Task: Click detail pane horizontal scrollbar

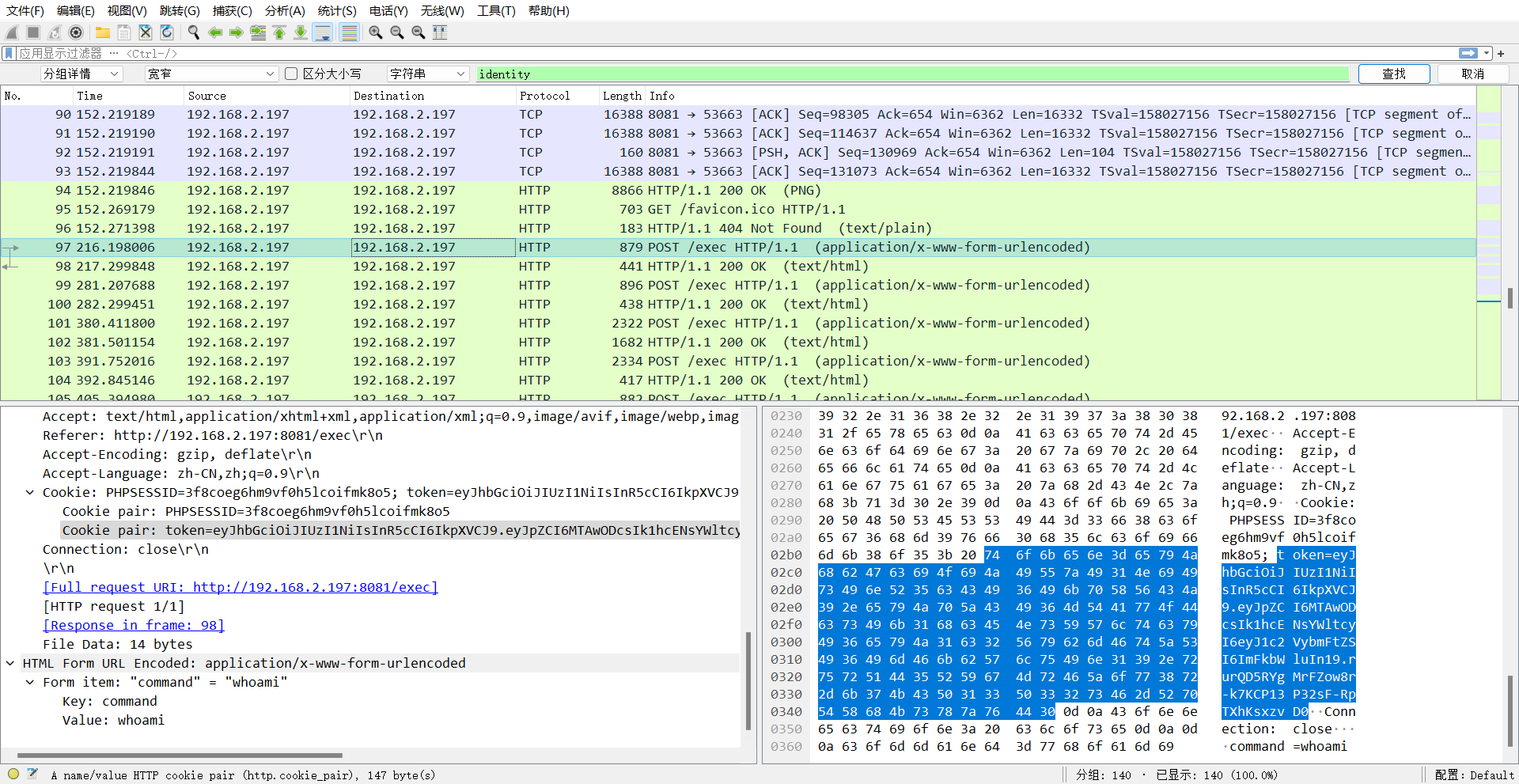Action: point(180,756)
